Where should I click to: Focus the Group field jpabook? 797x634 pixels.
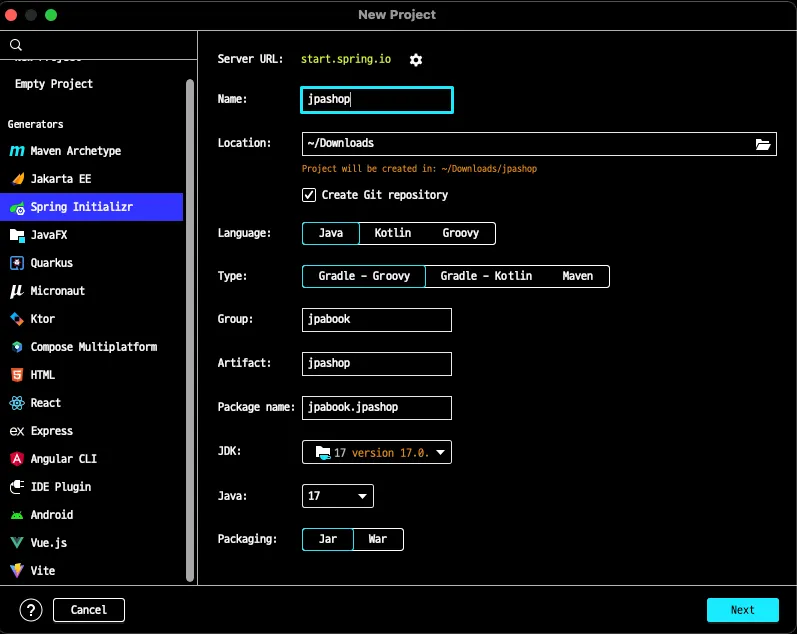pyautogui.click(x=377, y=320)
